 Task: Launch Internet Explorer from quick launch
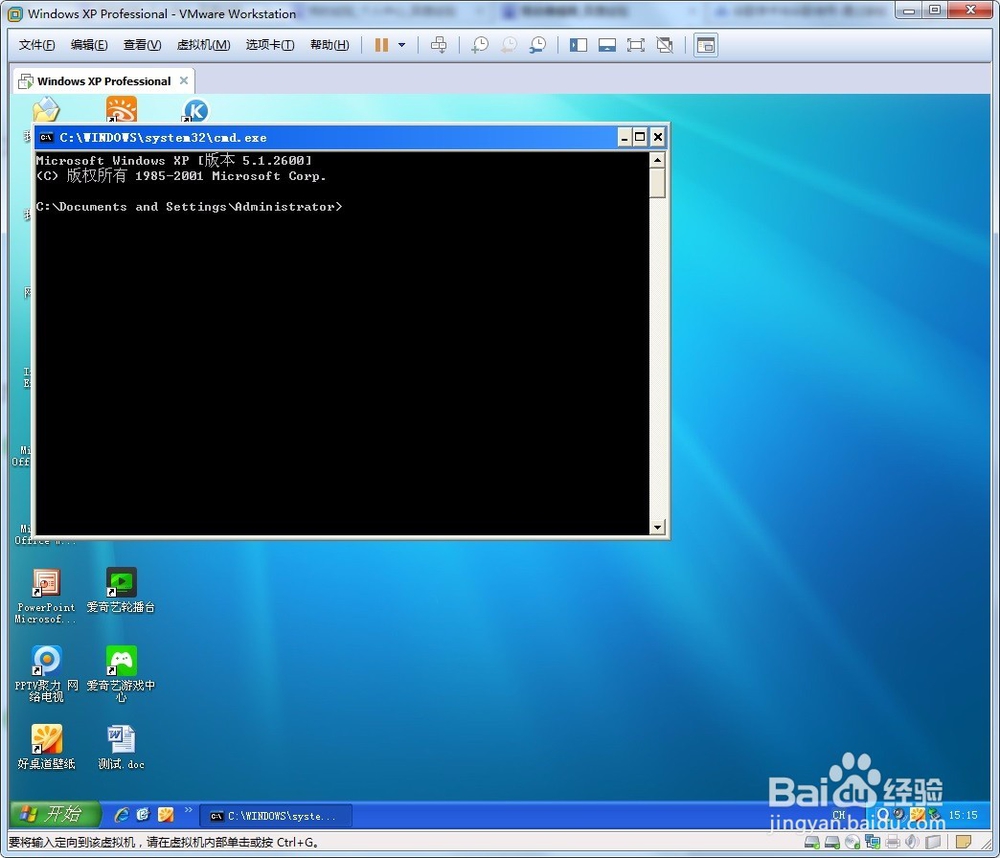point(121,815)
